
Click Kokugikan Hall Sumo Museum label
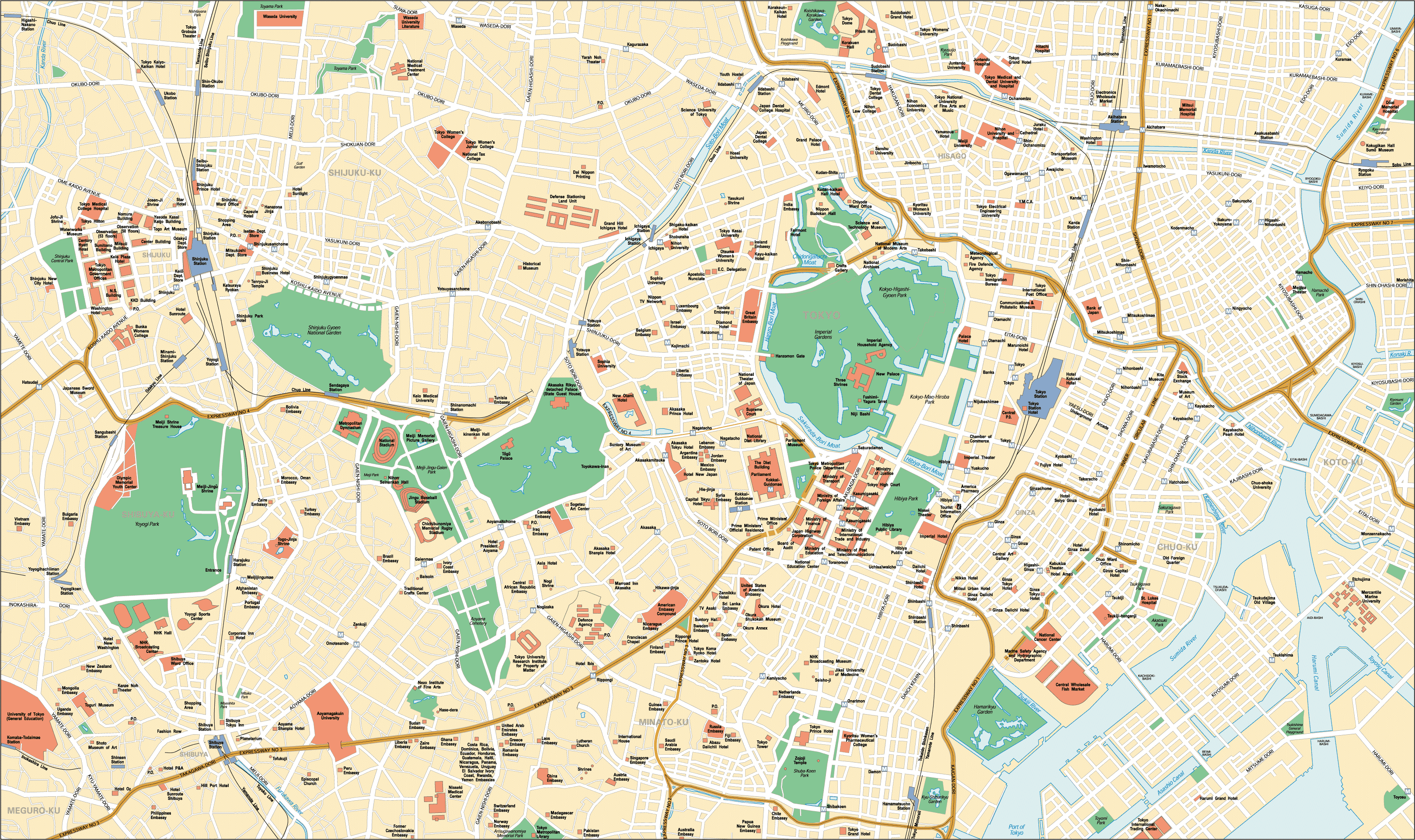point(1380,148)
